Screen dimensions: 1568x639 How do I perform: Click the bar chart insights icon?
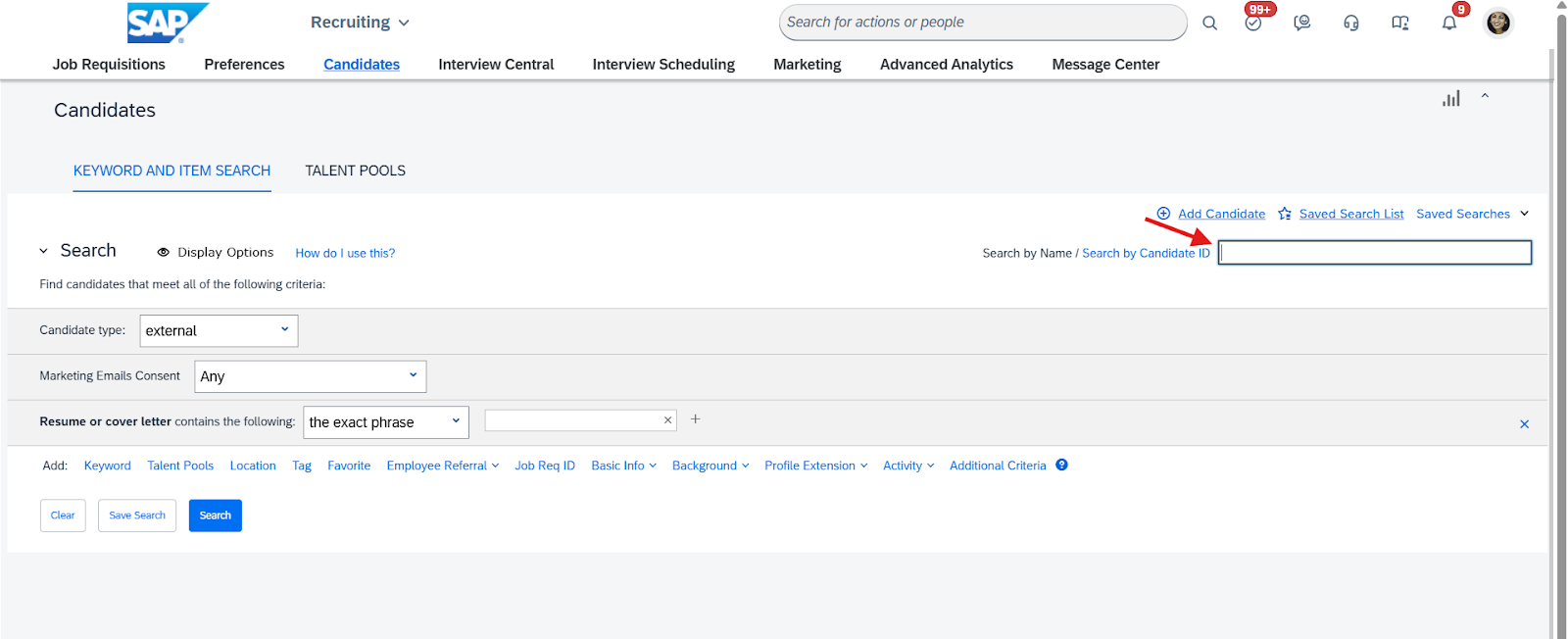click(1451, 99)
